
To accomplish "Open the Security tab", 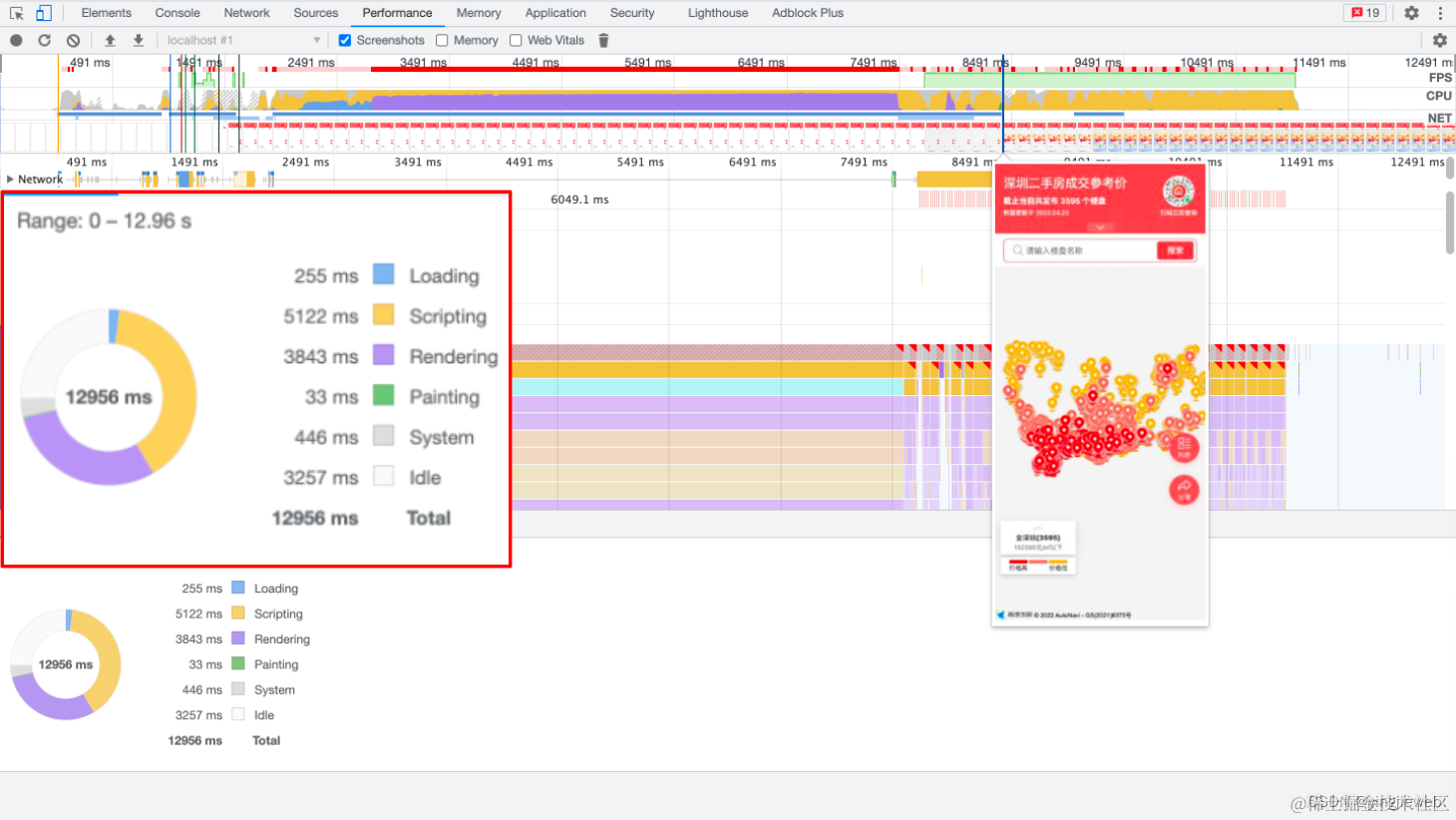I will tap(632, 13).
